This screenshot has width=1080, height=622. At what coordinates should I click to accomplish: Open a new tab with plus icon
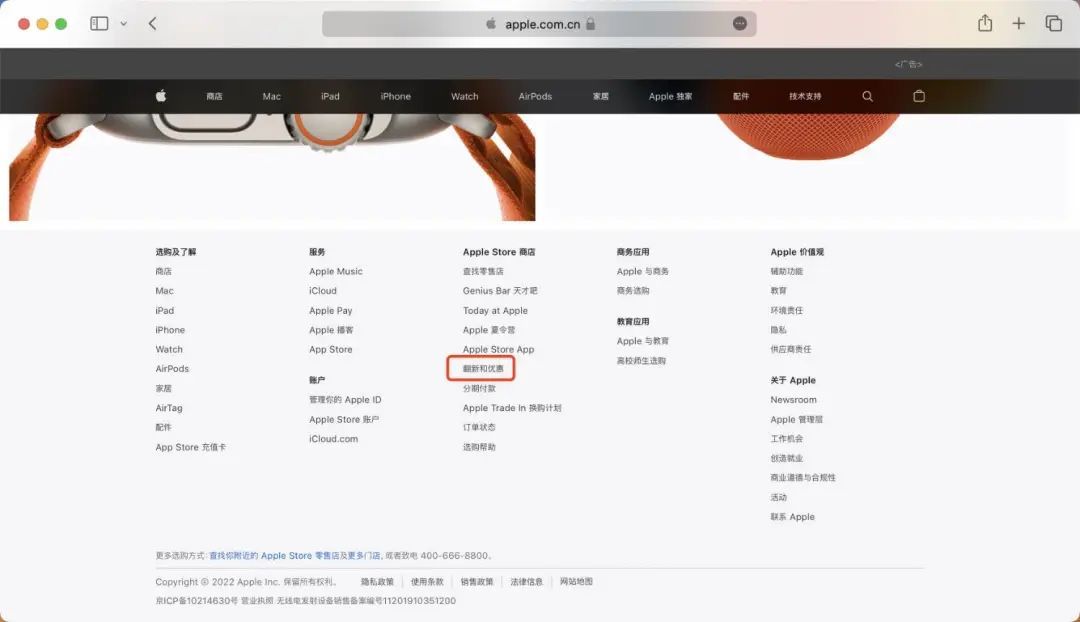[1019, 23]
